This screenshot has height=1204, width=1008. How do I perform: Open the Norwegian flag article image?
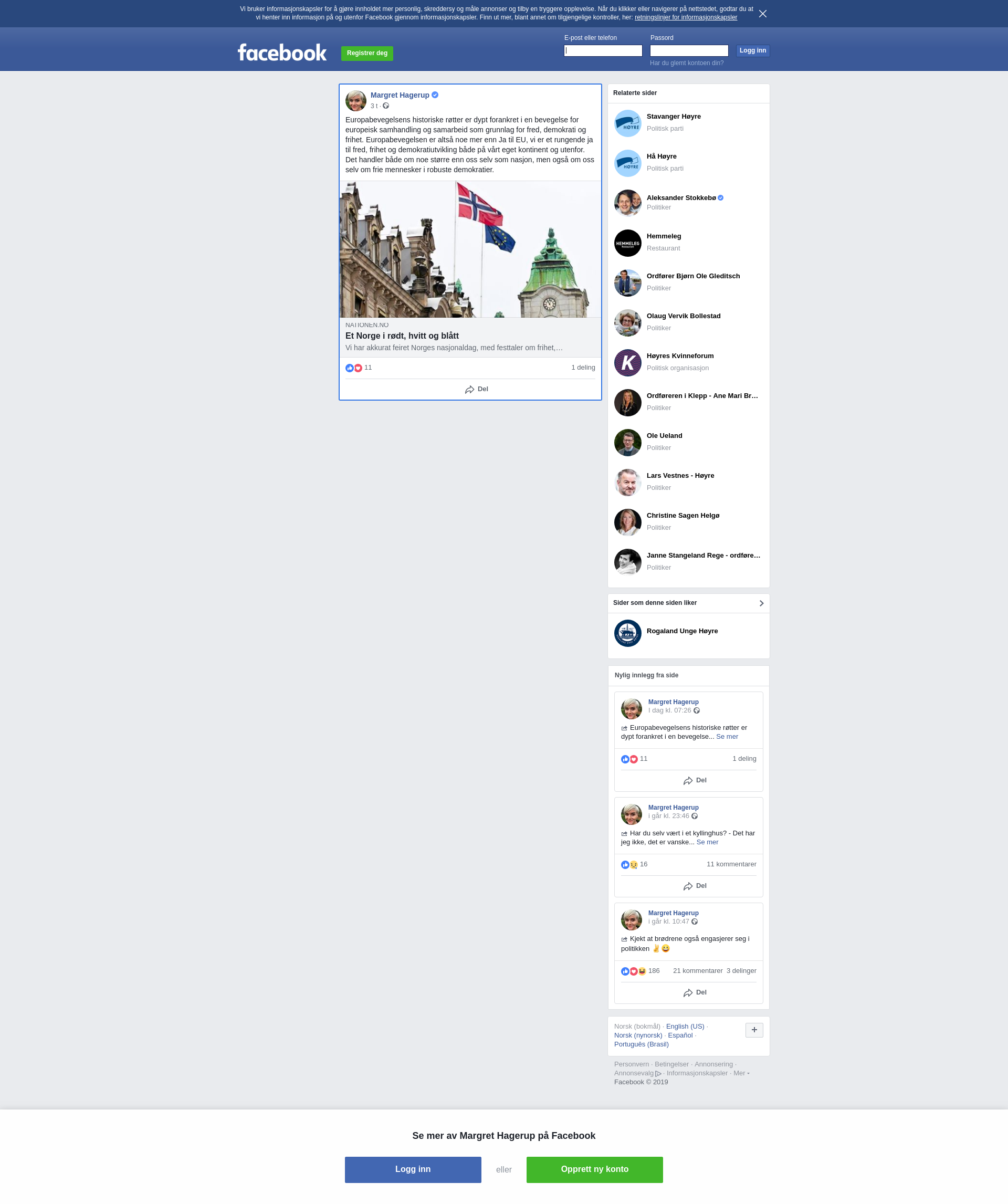pyautogui.click(x=470, y=249)
